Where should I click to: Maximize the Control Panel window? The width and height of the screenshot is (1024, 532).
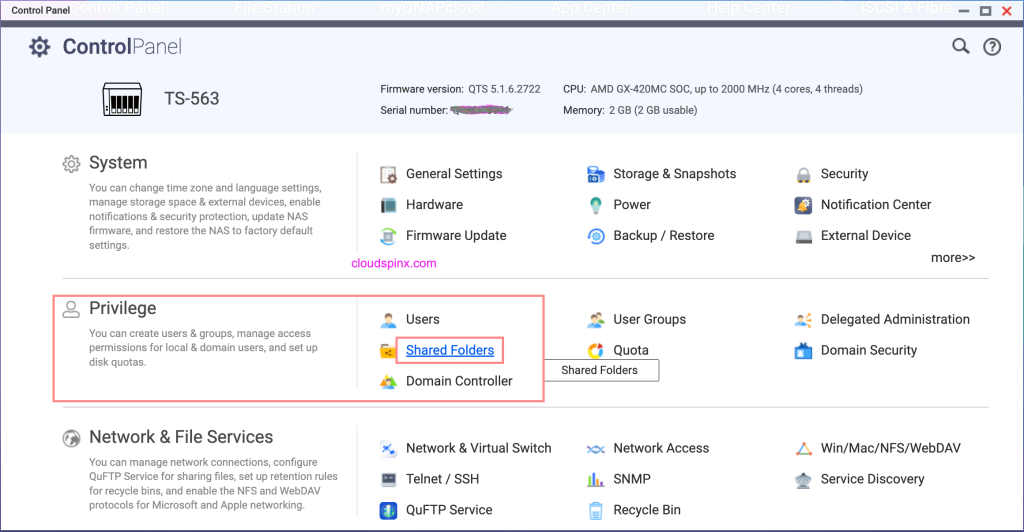[985, 10]
